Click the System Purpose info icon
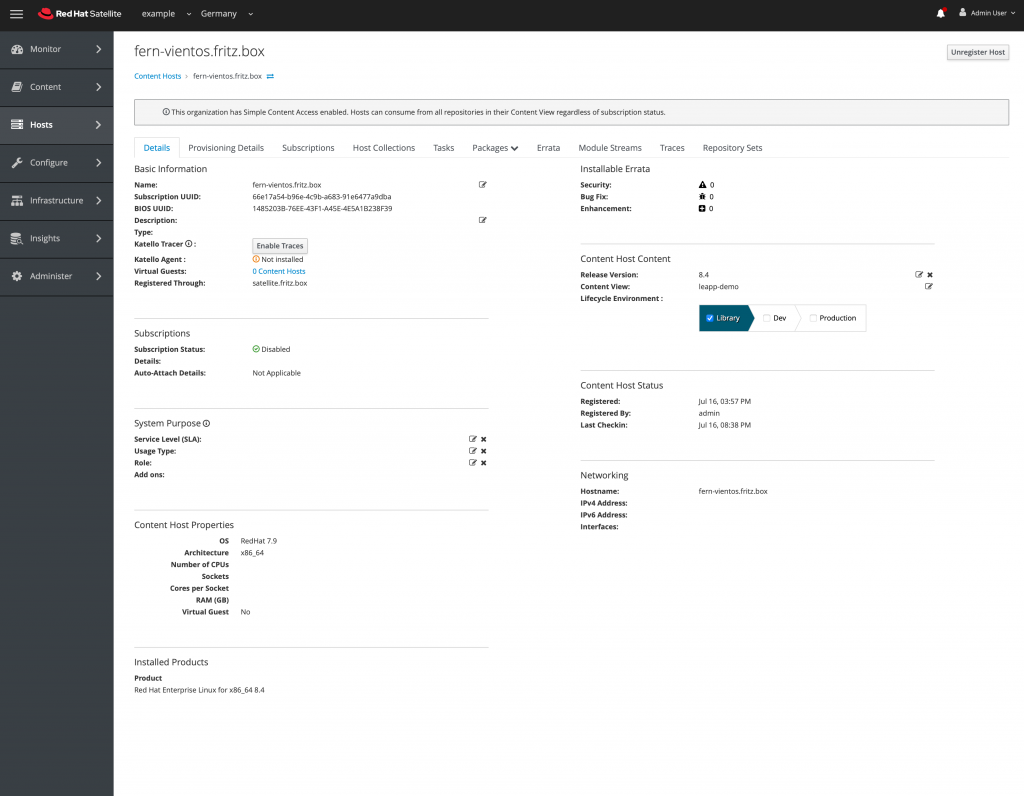This screenshot has width=1024, height=796. (x=206, y=424)
